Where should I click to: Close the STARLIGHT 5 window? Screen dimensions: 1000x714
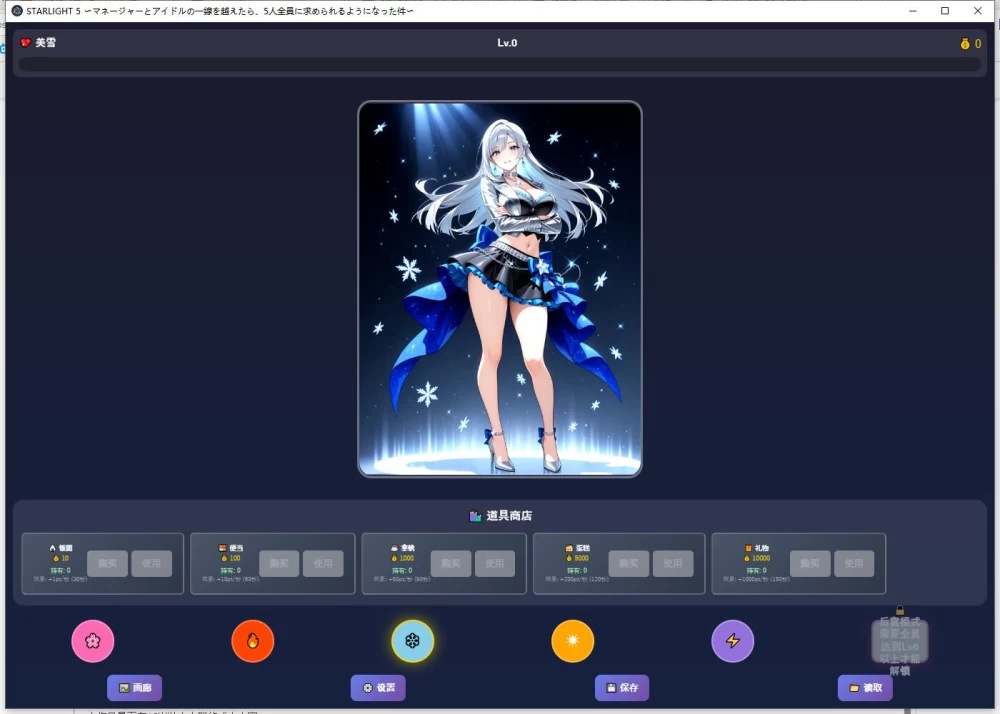pos(978,11)
